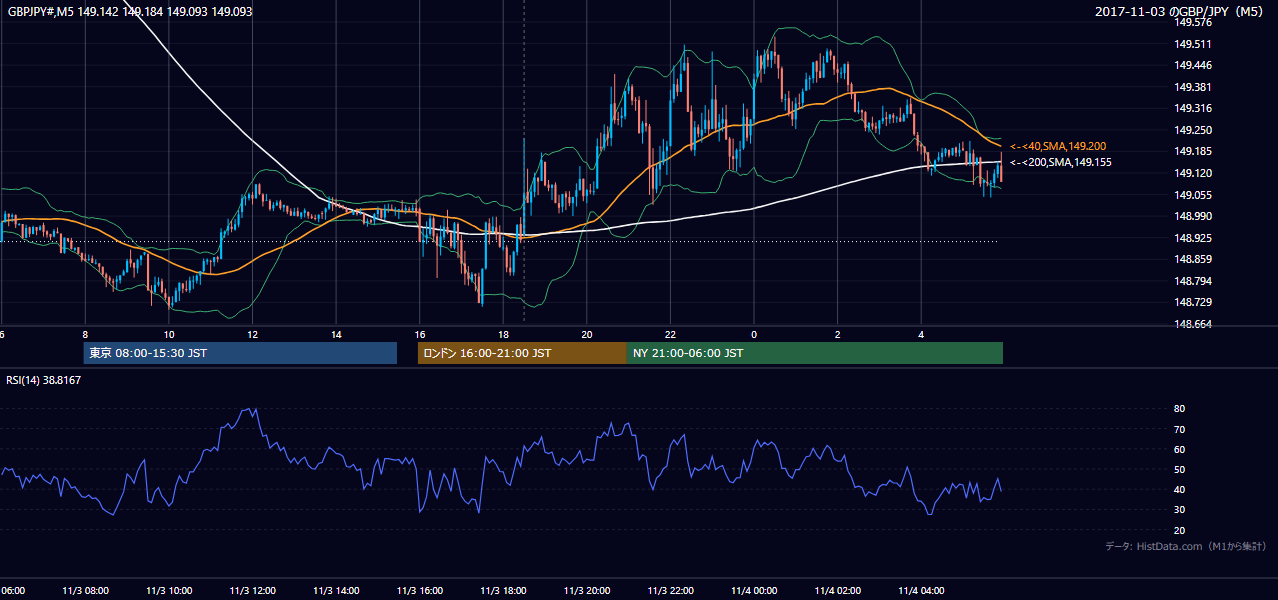Click the 148.990 price axis value

1194,216
